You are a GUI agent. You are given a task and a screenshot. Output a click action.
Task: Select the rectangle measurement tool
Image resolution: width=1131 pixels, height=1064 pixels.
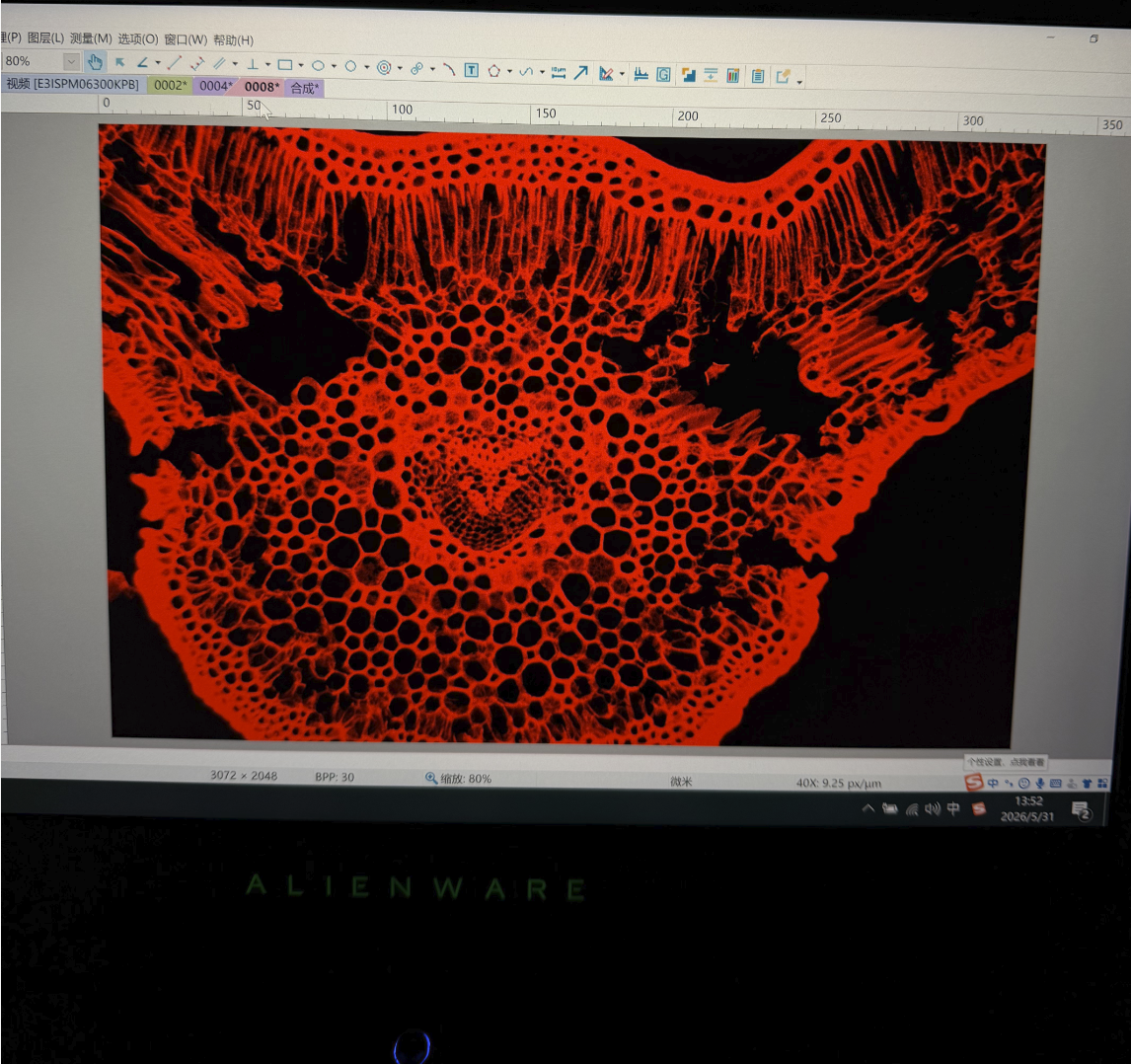tap(285, 65)
